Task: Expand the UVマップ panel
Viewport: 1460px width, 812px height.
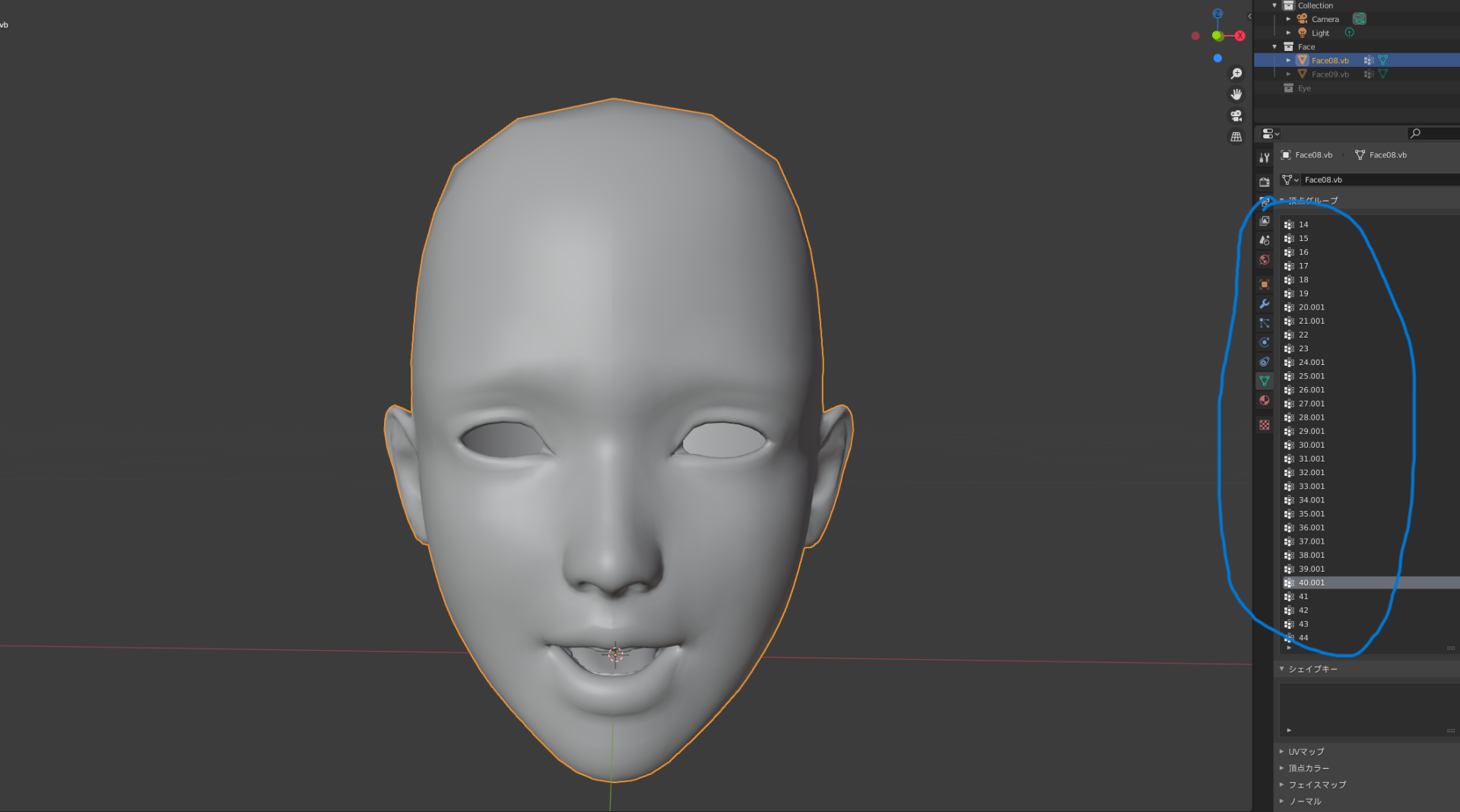Action: [1282, 751]
